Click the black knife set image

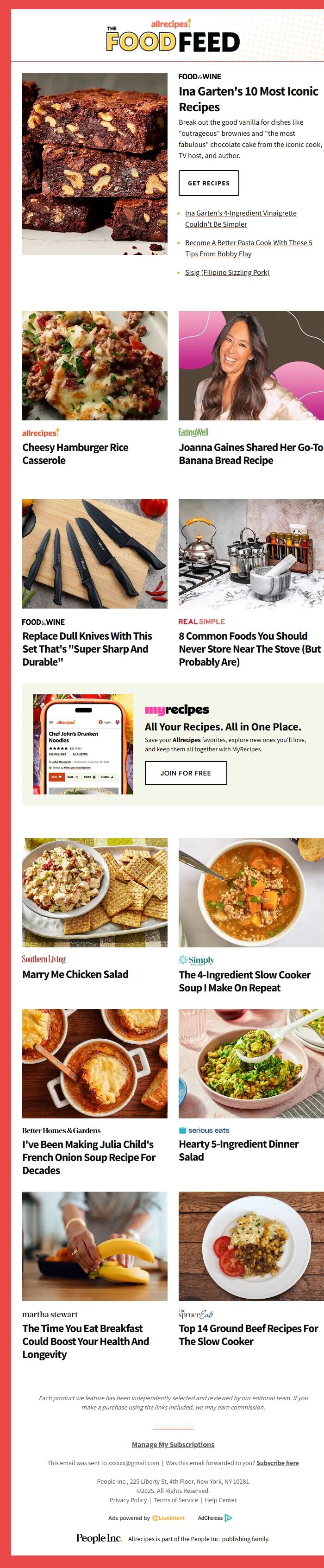click(x=95, y=553)
